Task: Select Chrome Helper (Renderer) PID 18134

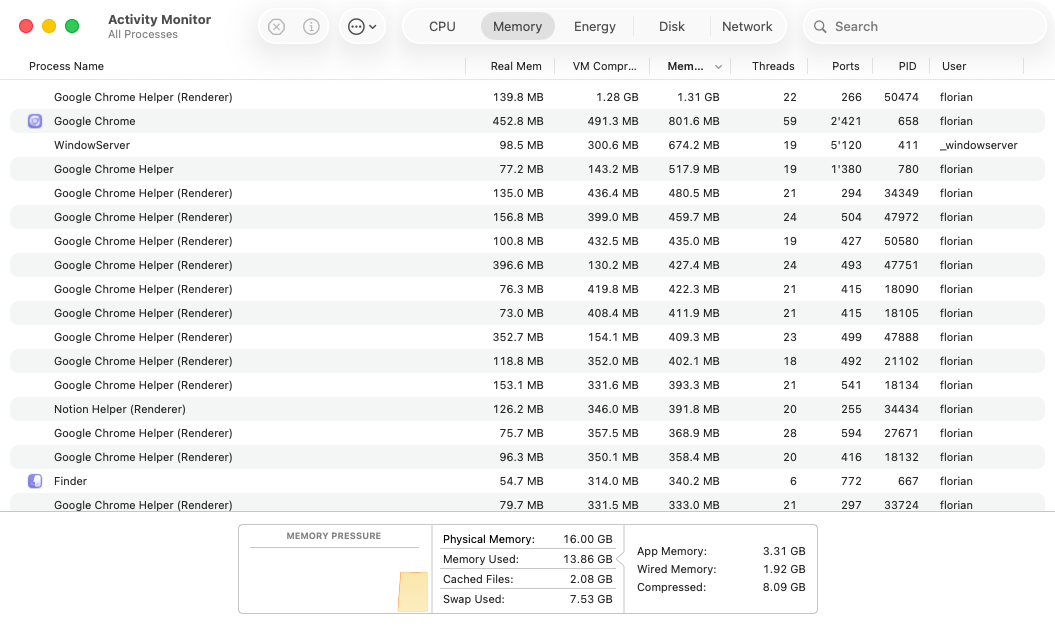Action: 528,385
